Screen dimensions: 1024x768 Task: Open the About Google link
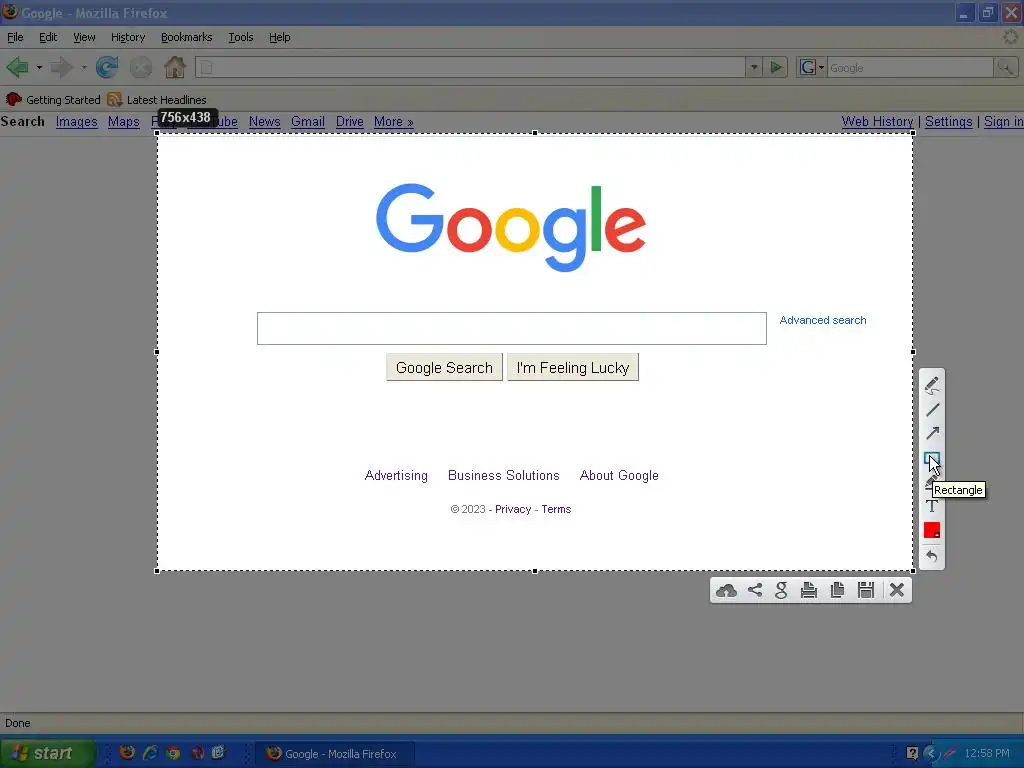tap(619, 475)
